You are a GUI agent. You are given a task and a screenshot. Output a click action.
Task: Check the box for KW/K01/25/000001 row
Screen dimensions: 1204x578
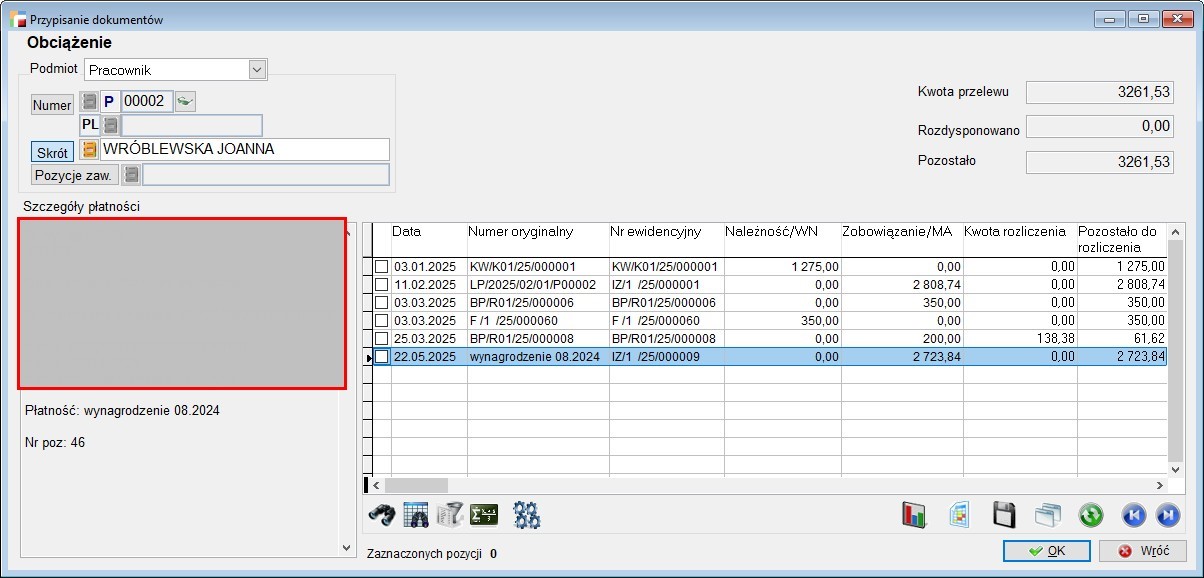click(x=381, y=267)
